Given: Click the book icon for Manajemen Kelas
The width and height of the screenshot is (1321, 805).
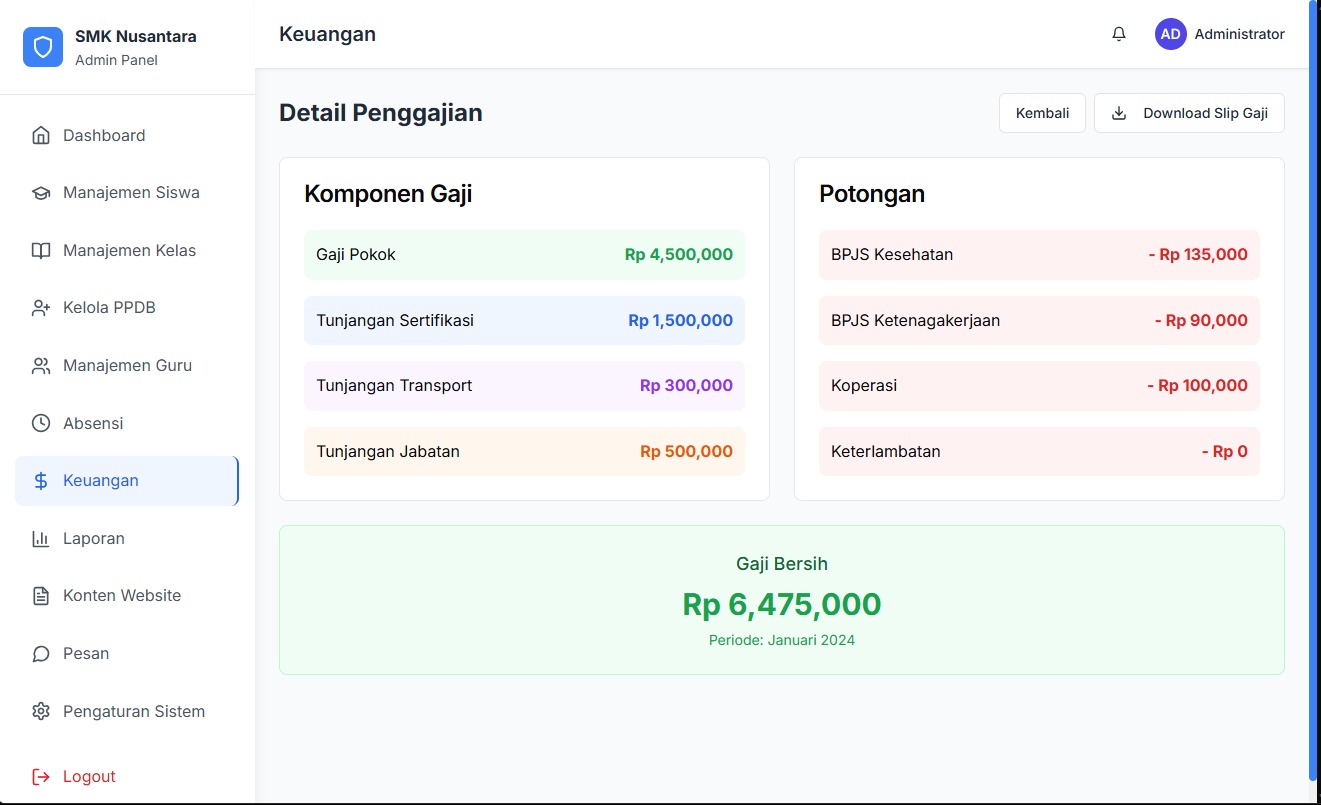Looking at the screenshot, I should pyautogui.click(x=41, y=251).
